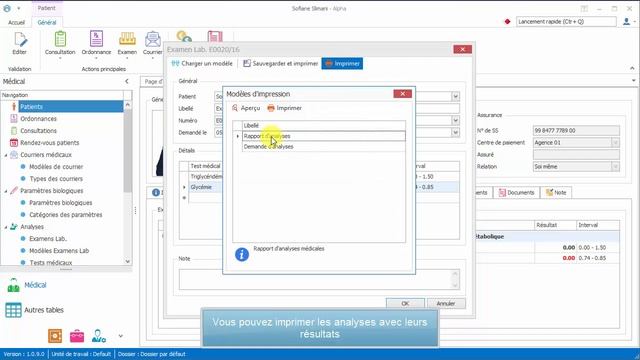
Task: Open Examens Lab. item
Action: click(48, 239)
